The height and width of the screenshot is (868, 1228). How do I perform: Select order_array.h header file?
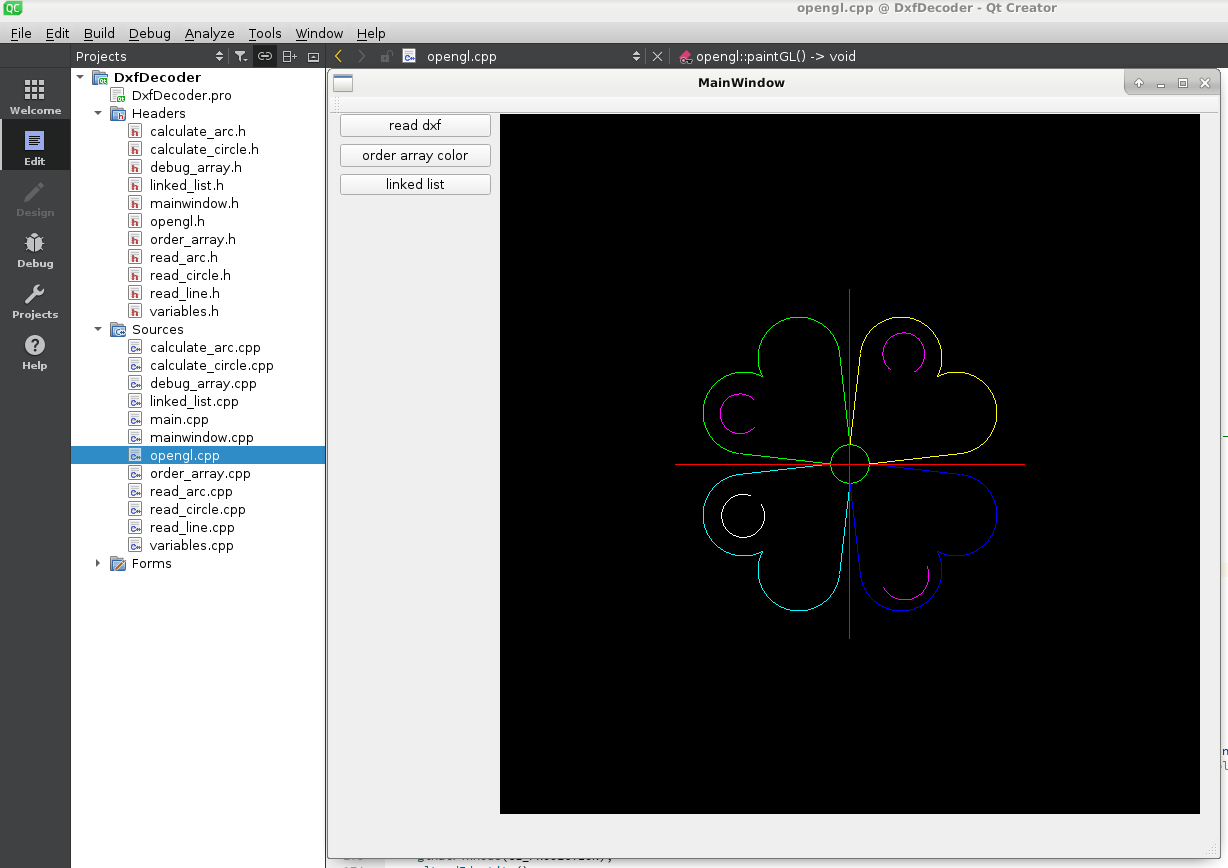coord(192,239)
